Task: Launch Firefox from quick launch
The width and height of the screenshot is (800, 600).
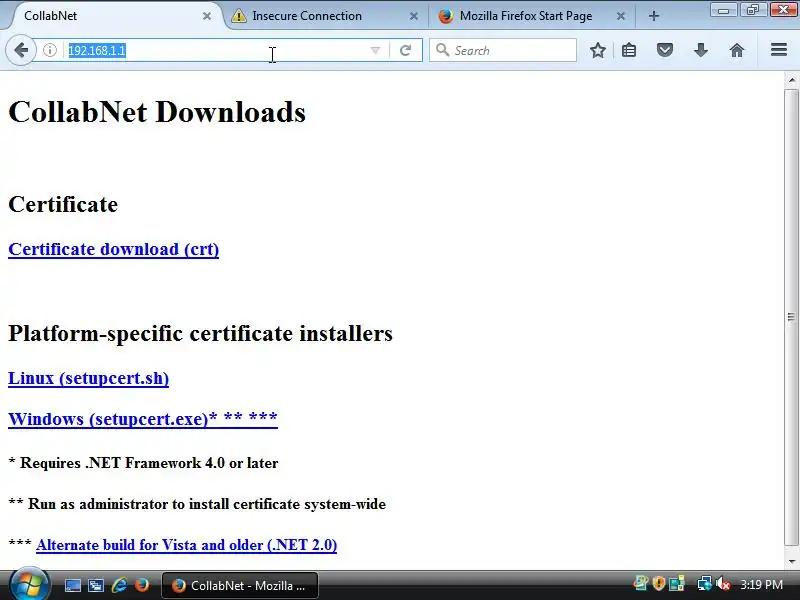Action: (142, 585)
